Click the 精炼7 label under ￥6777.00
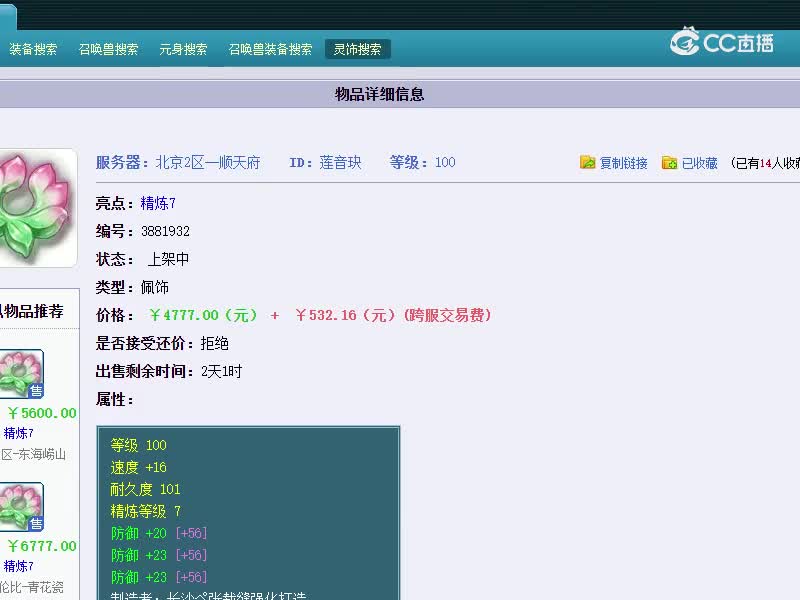The width and height of the screenshot is (800, 600). click(x=18, y=566)
